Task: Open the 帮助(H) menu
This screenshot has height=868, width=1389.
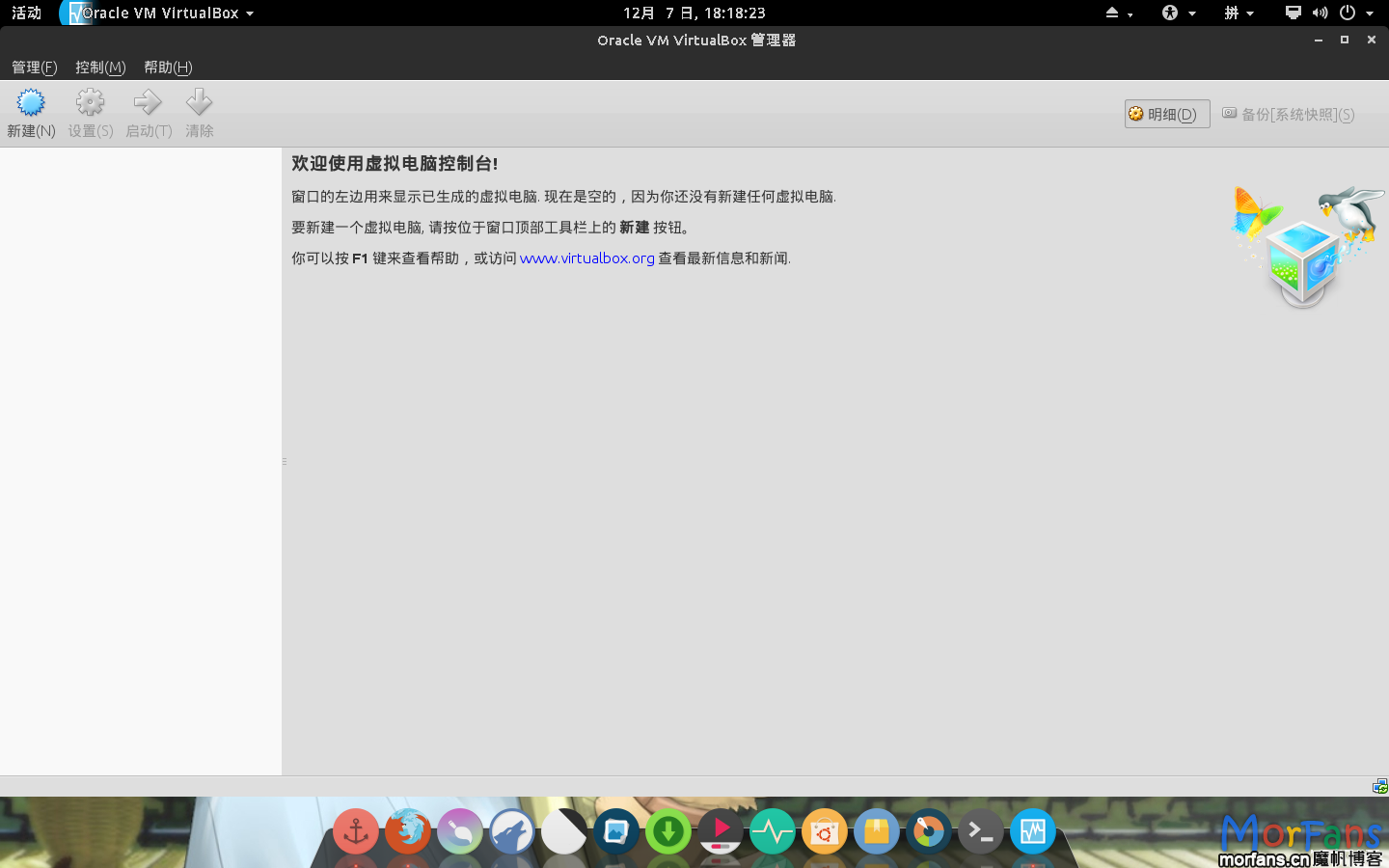Action: (168, 67)
